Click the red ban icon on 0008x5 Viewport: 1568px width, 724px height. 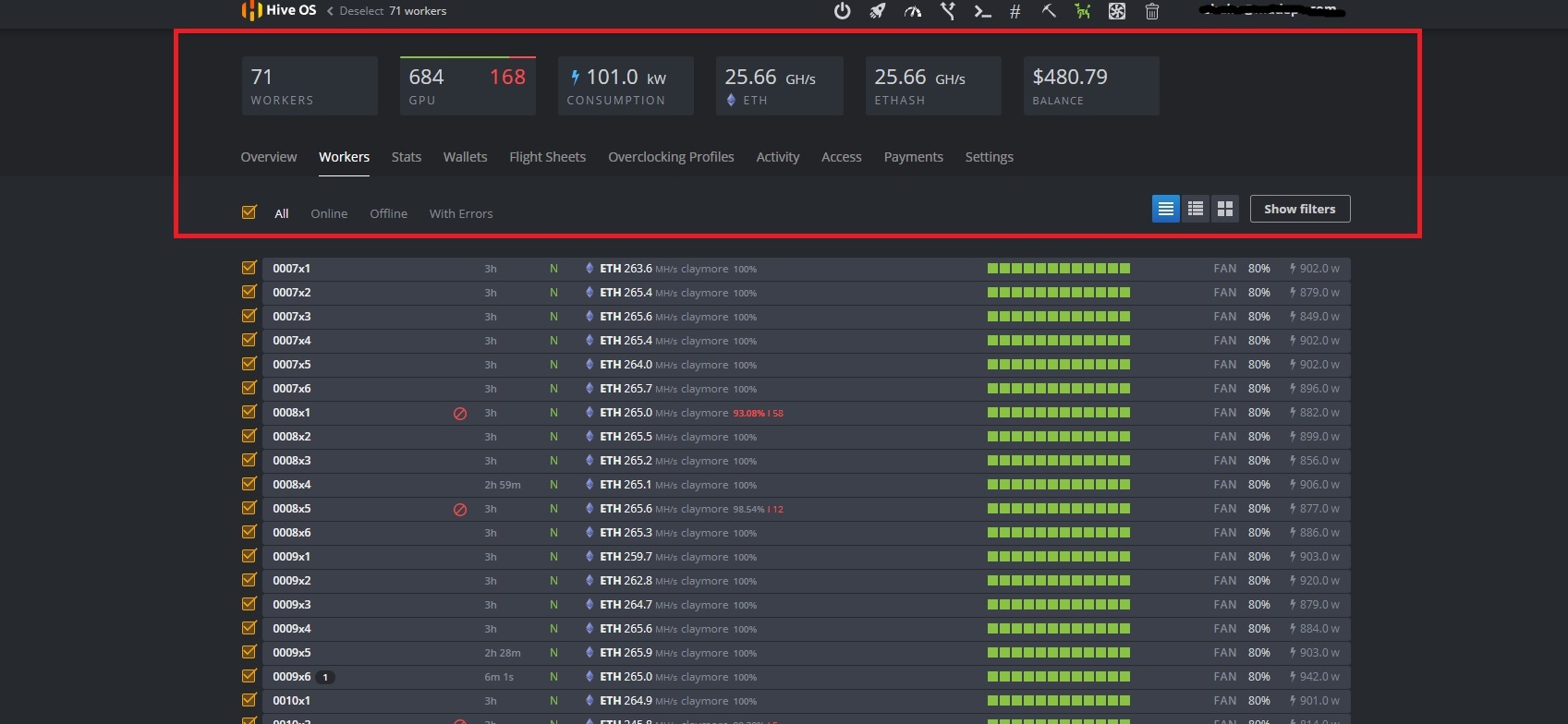click(460, 510)
